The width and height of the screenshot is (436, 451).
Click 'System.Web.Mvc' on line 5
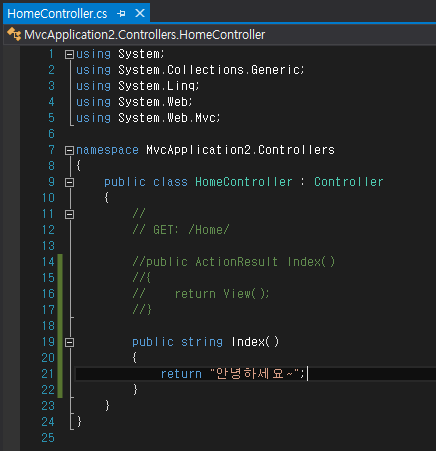pos(167,118)
